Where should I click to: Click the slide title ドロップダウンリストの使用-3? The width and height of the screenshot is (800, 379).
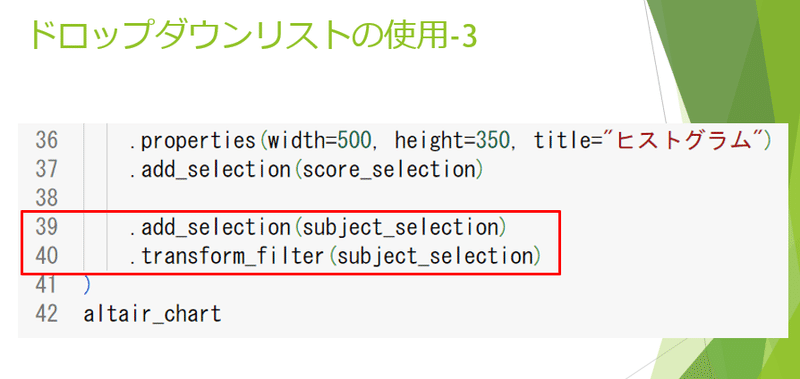(x=254, y=36)
